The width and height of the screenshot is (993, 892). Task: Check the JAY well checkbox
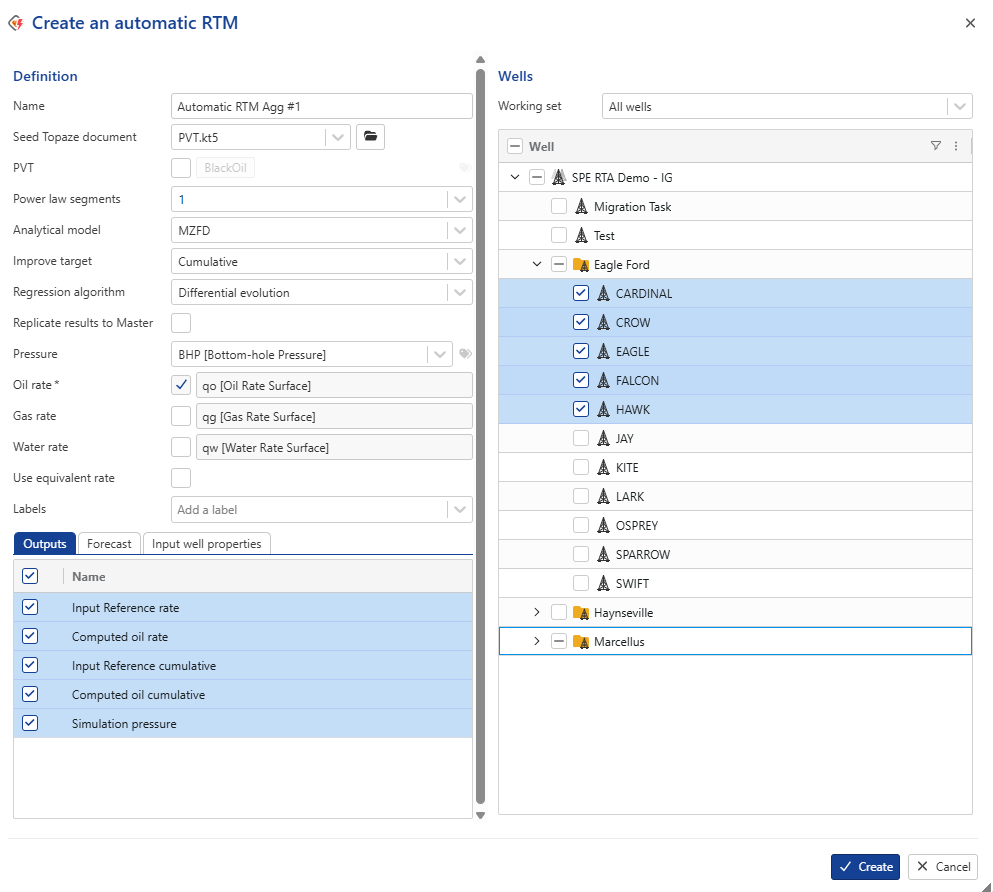pos(581,439)
